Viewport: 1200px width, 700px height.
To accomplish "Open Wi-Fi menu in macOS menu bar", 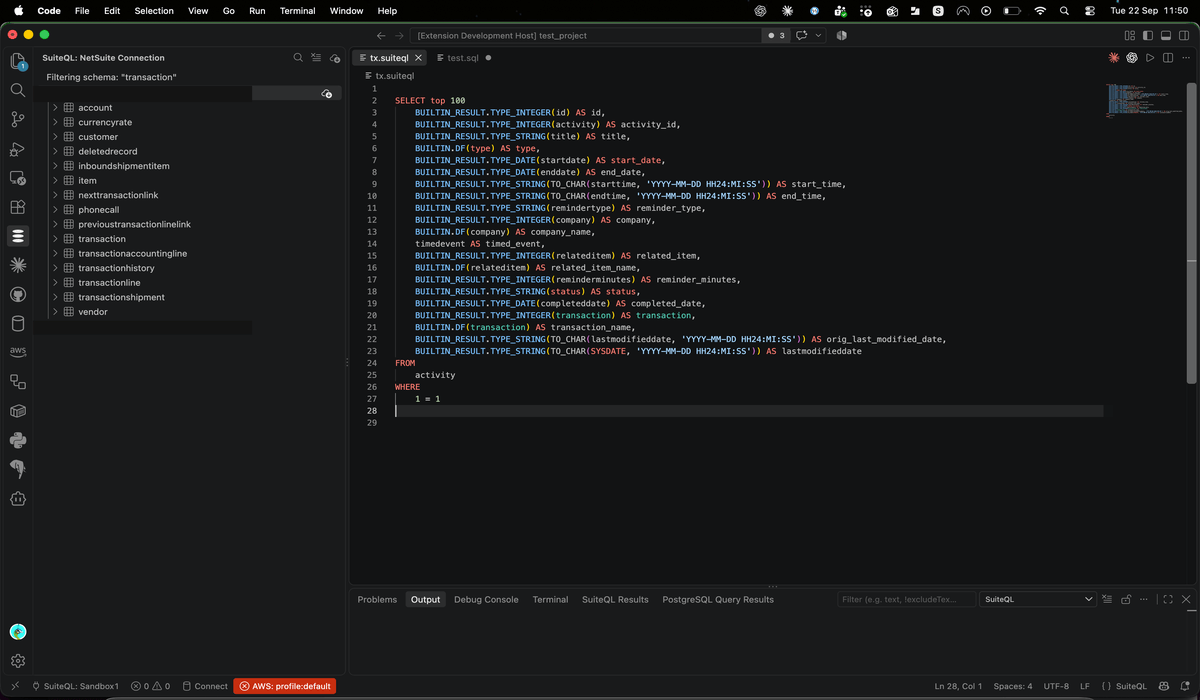I will point(1040,11).
